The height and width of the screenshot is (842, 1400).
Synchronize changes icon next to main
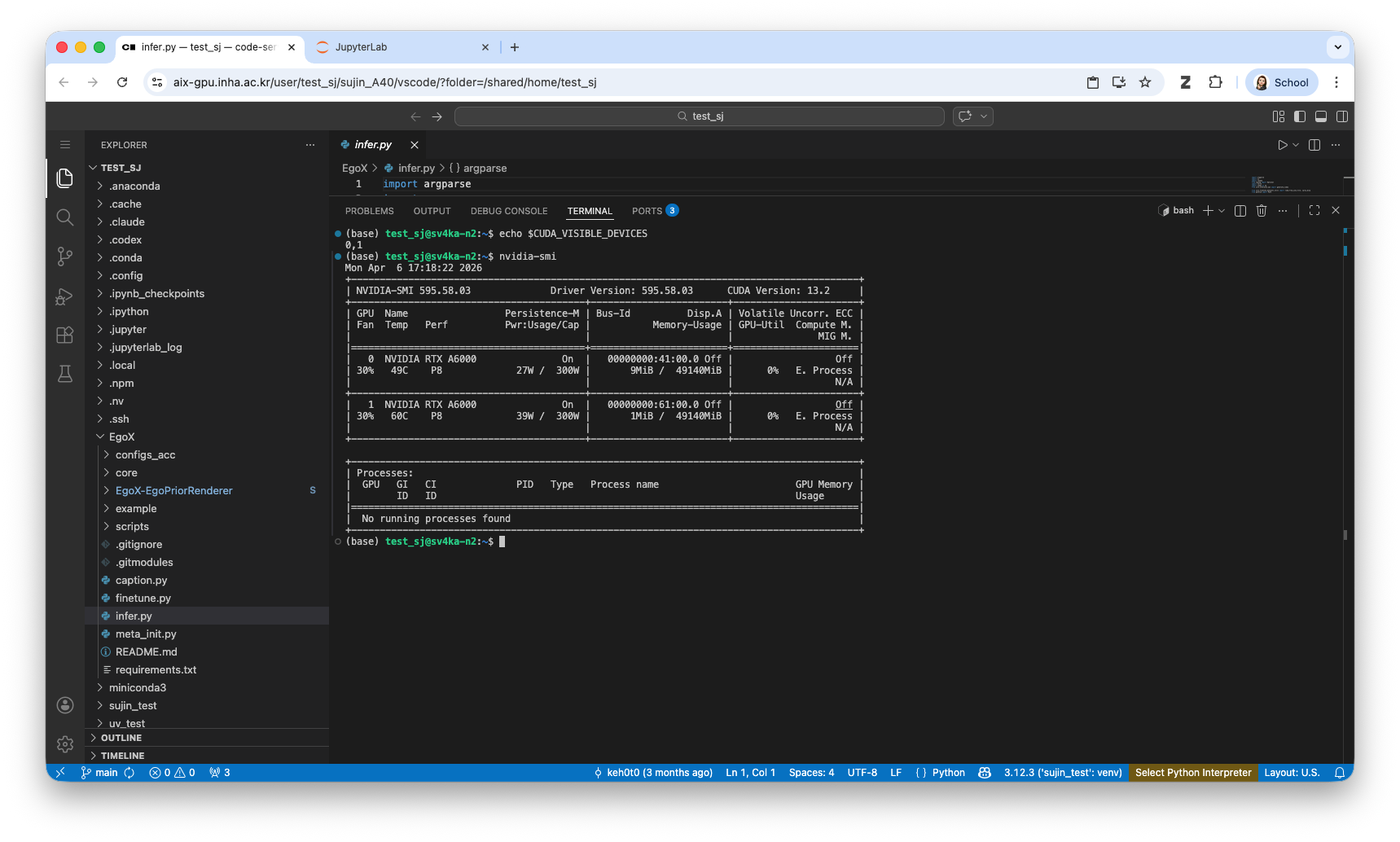(129, 773)
